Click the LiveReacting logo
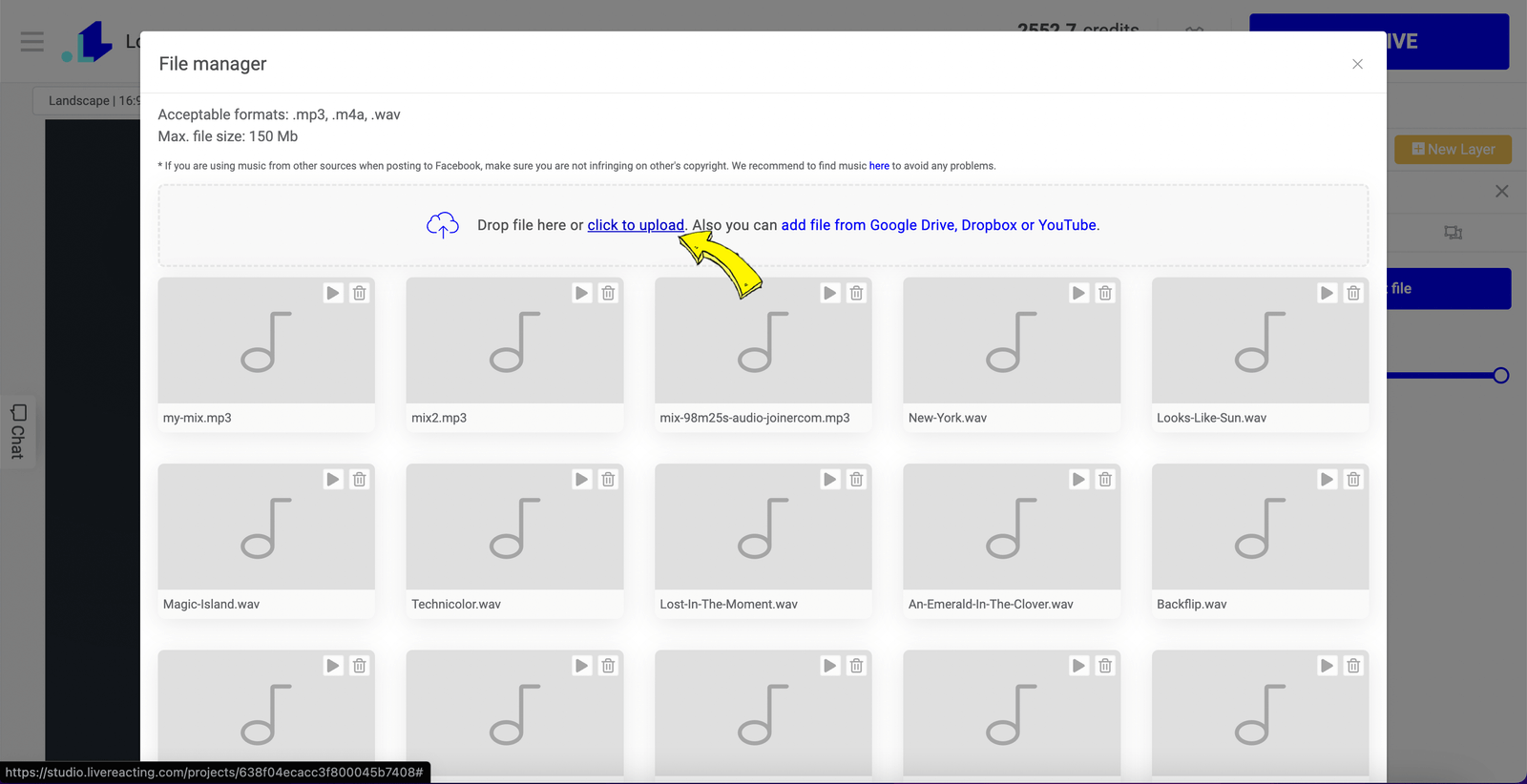The height and width of the screenshot is (784, 1527). point(88,42)
